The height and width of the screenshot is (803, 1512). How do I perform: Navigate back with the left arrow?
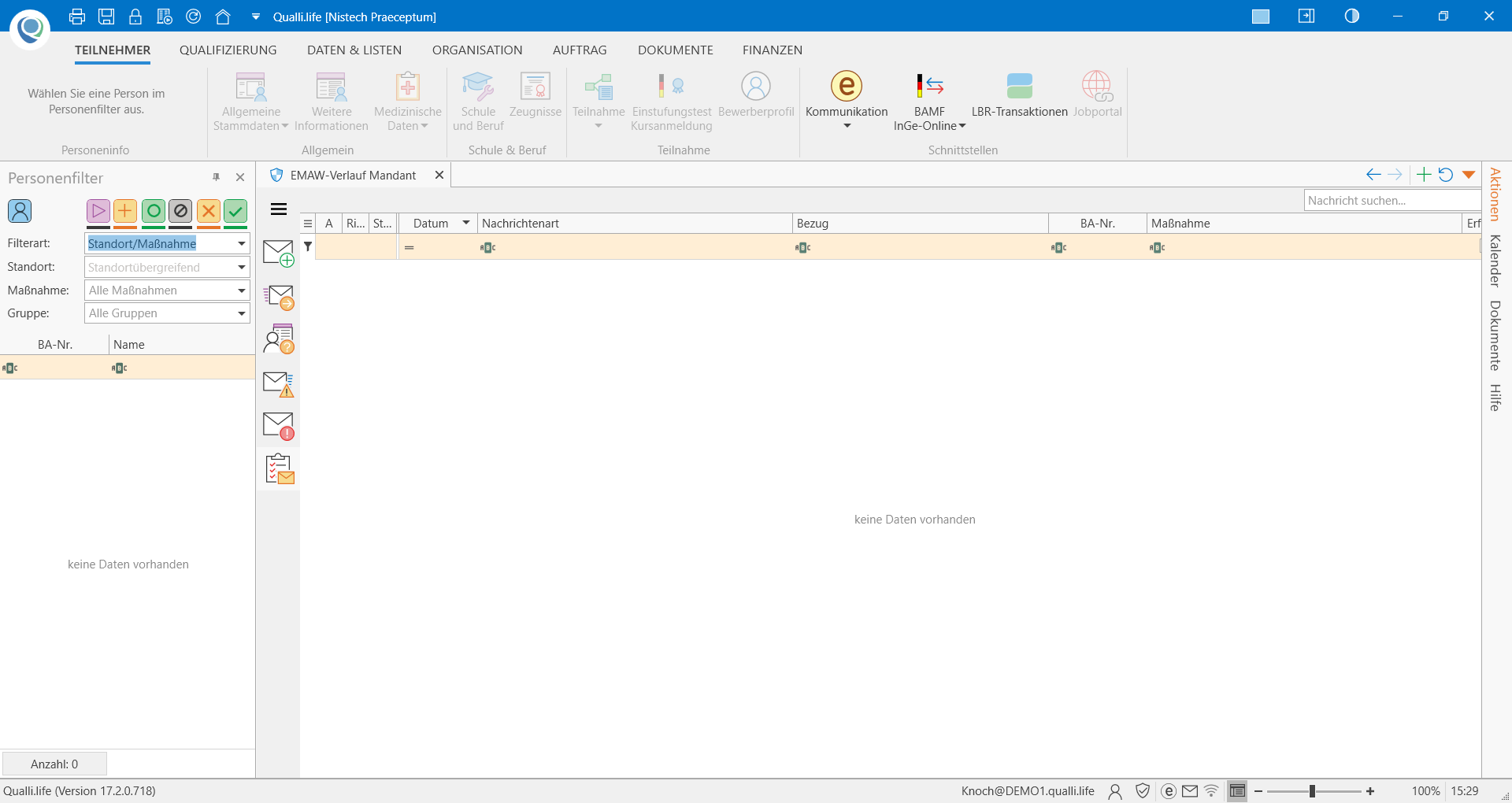pos(1373,175)
